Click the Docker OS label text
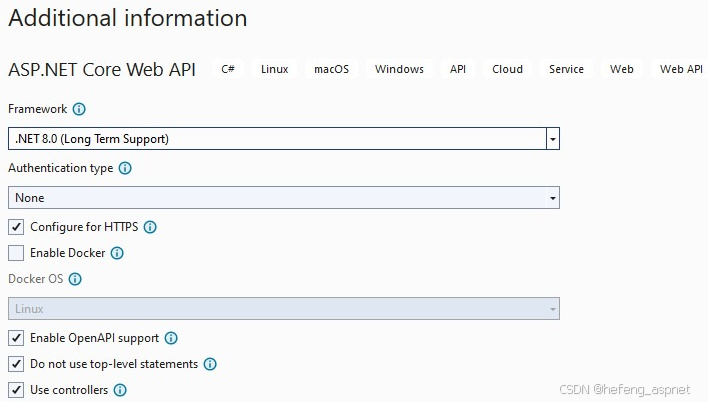708x402 pixels. click(x=36, y=279)
